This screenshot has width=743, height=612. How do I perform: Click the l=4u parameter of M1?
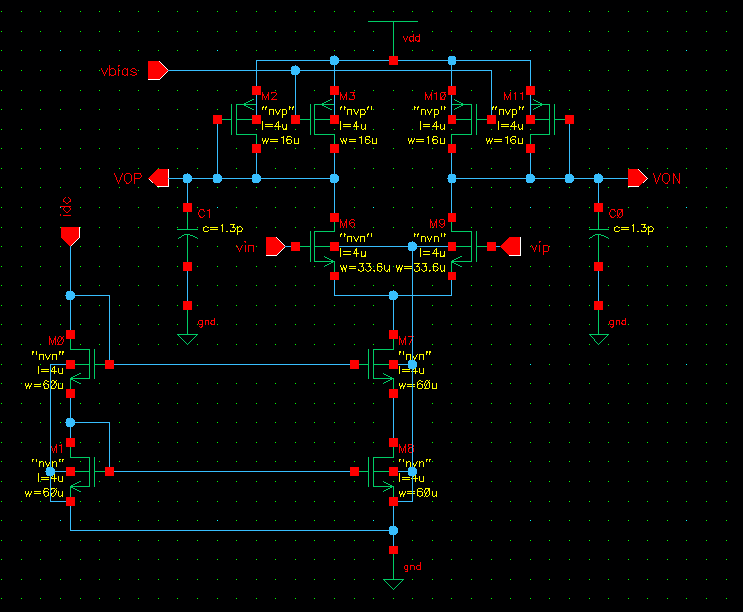point(50,478)
